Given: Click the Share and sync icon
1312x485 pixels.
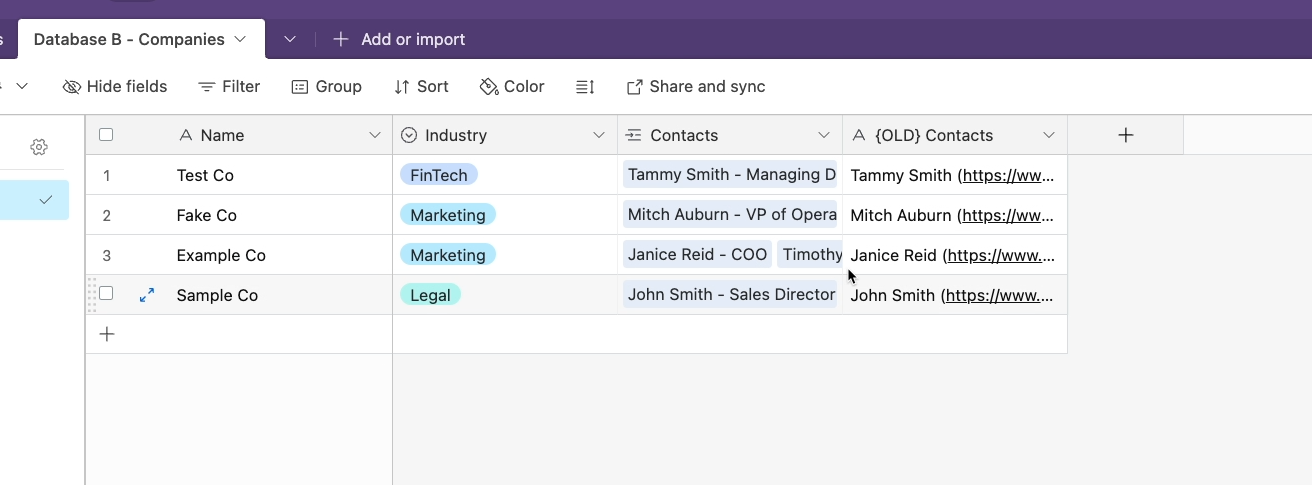Looking at the screenshot, I should [634, 87].
